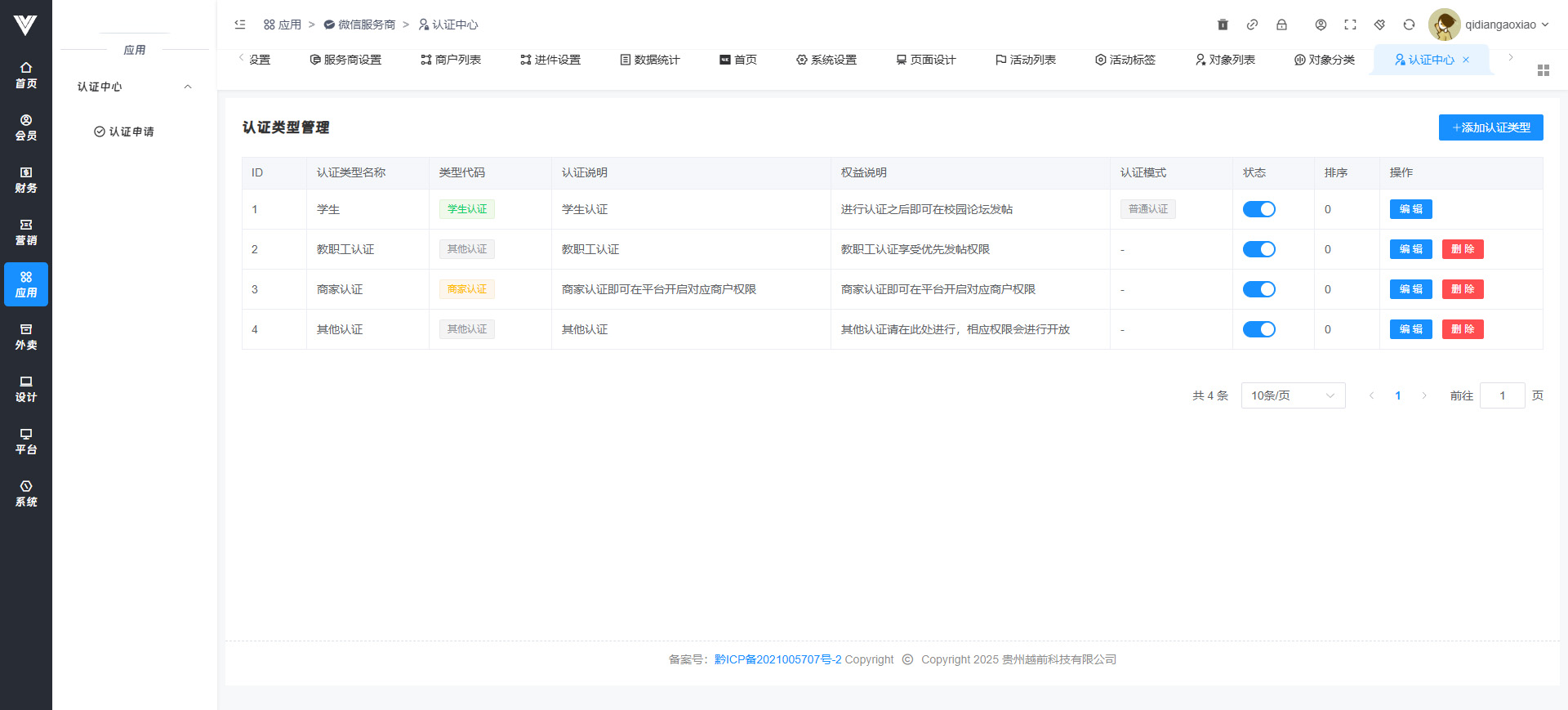Screen dimensions: 1568x710
Task: Open the 10条/页 page size dropdown
Action: coord(1292,395)
